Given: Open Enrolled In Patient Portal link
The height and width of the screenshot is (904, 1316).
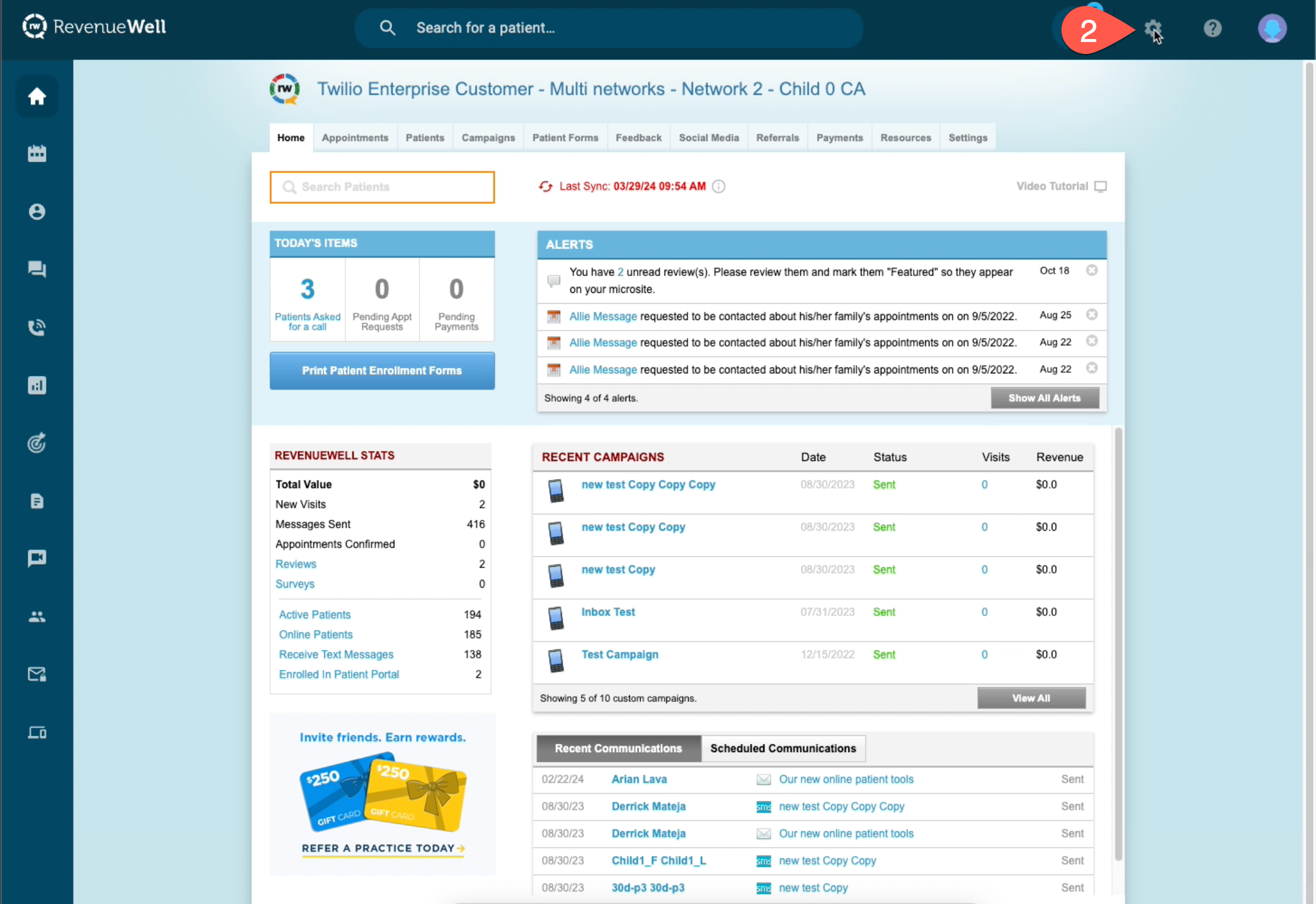Looking at the screenshot, I should 339,674.
